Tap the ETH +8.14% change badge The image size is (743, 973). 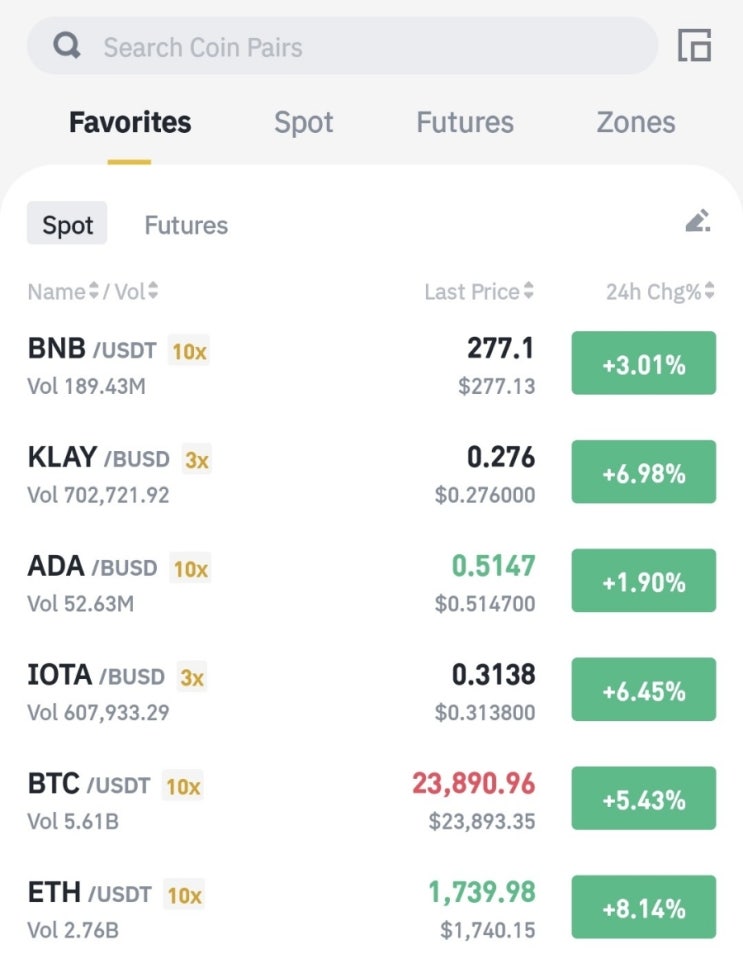click(644, 907)
